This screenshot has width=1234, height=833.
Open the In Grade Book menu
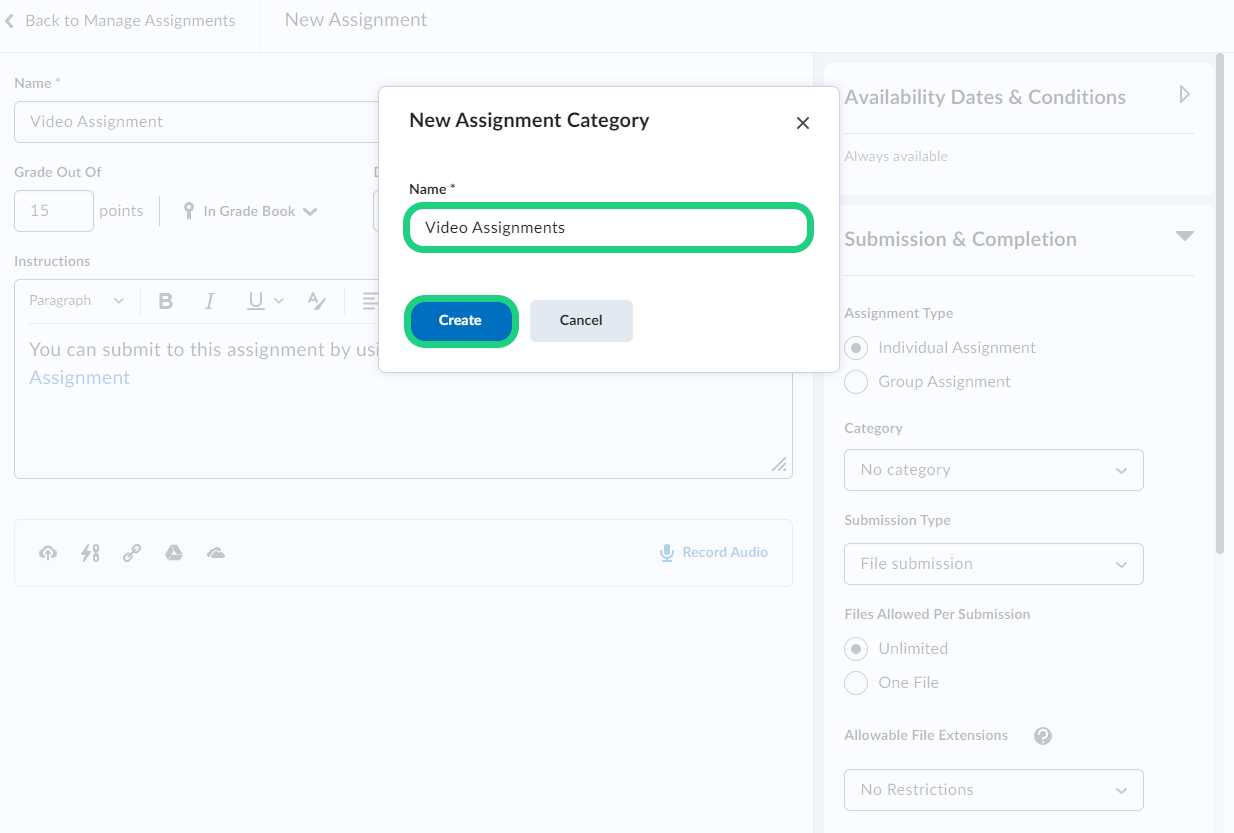pyautogui.click(x=250, y=211)
